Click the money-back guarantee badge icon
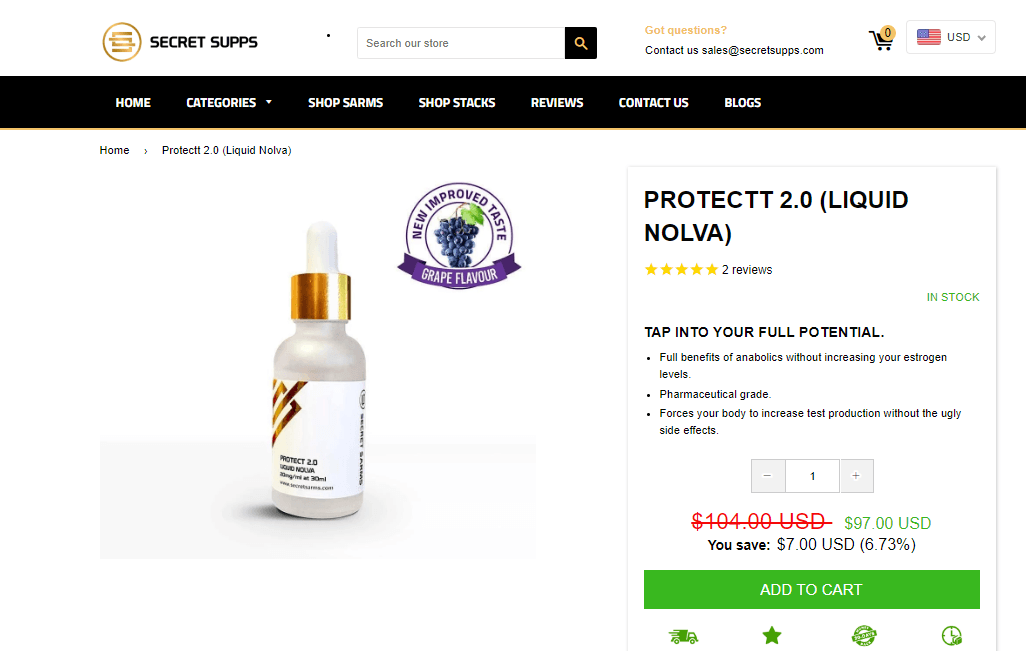The image size is (1026, 651). tap(864, 635)
